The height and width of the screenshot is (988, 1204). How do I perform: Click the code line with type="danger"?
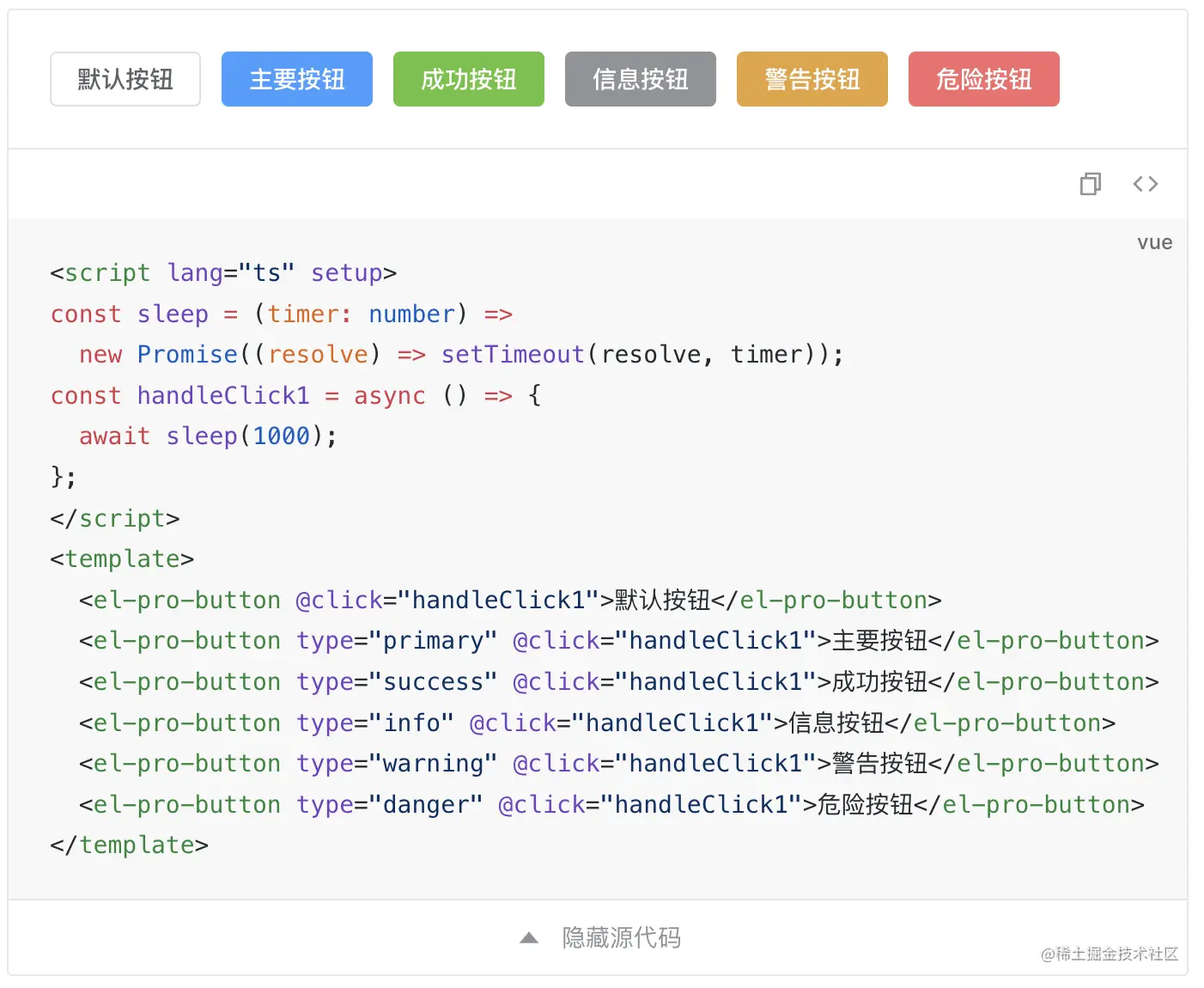tap(611, 804)
